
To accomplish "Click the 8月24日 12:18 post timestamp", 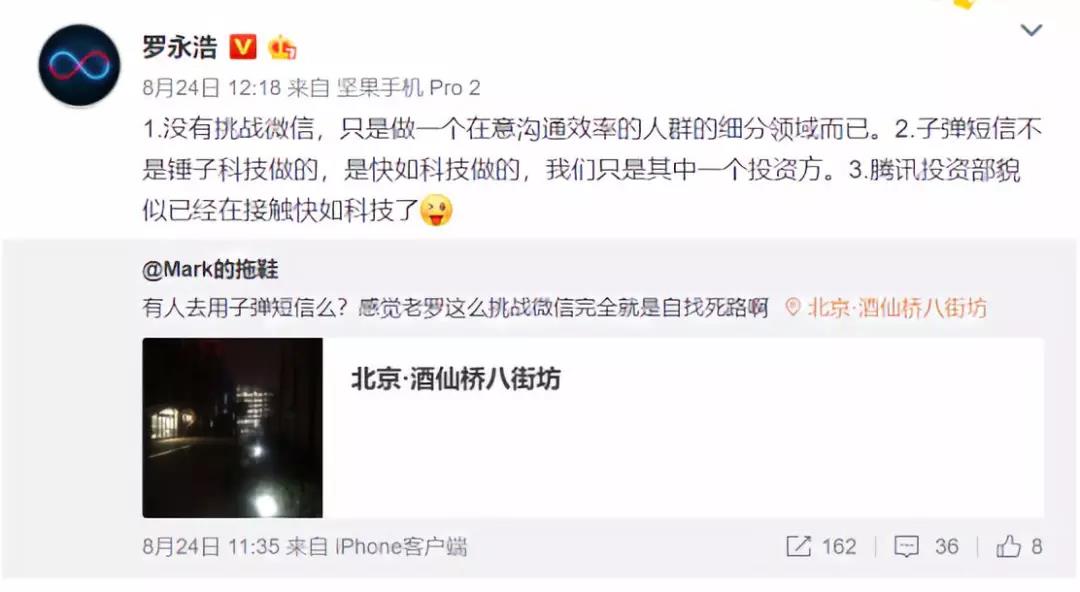I will coord(211,88).
